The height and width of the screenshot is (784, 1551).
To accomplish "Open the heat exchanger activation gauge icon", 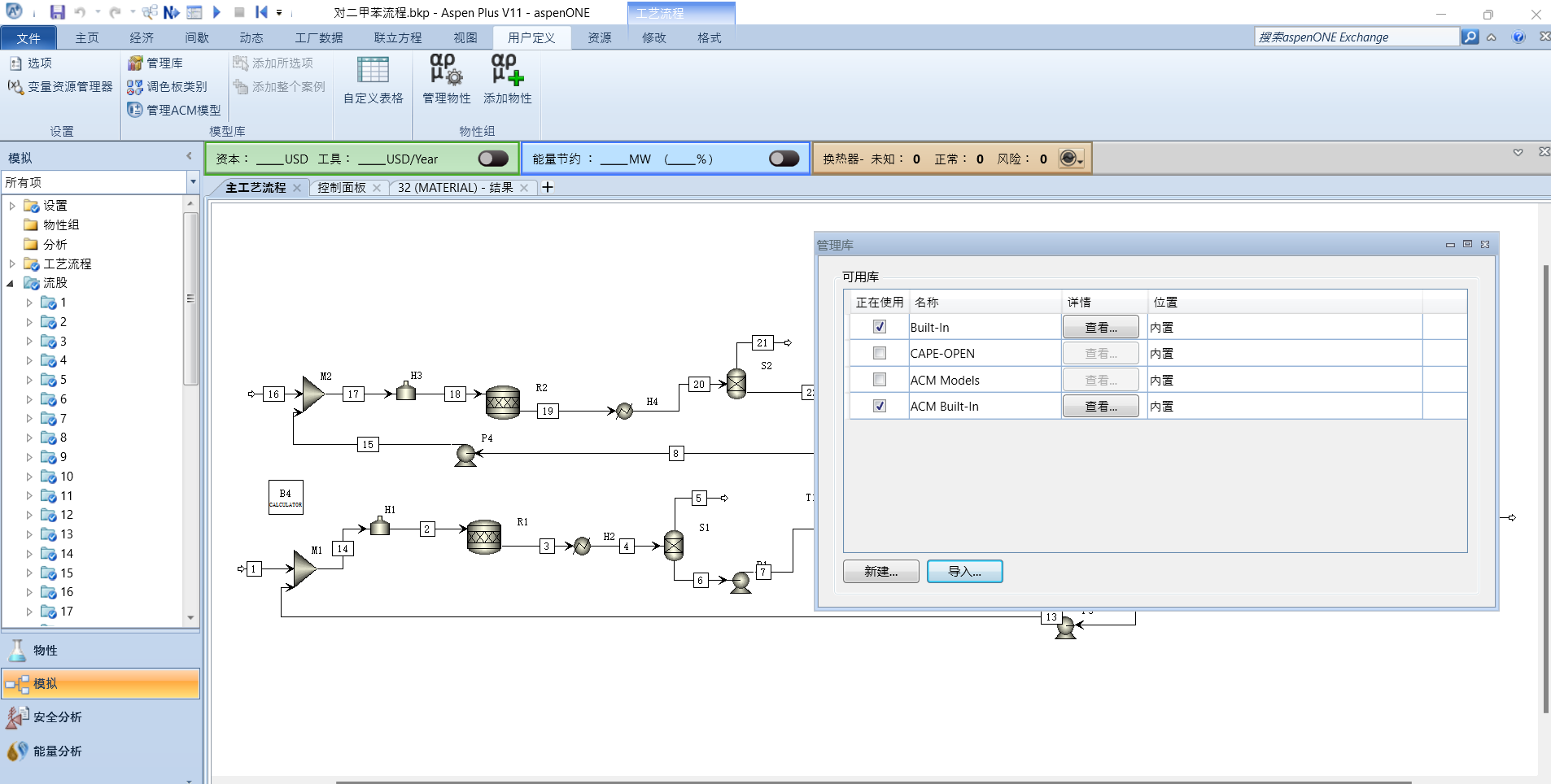I will (x=1071, y=159).
